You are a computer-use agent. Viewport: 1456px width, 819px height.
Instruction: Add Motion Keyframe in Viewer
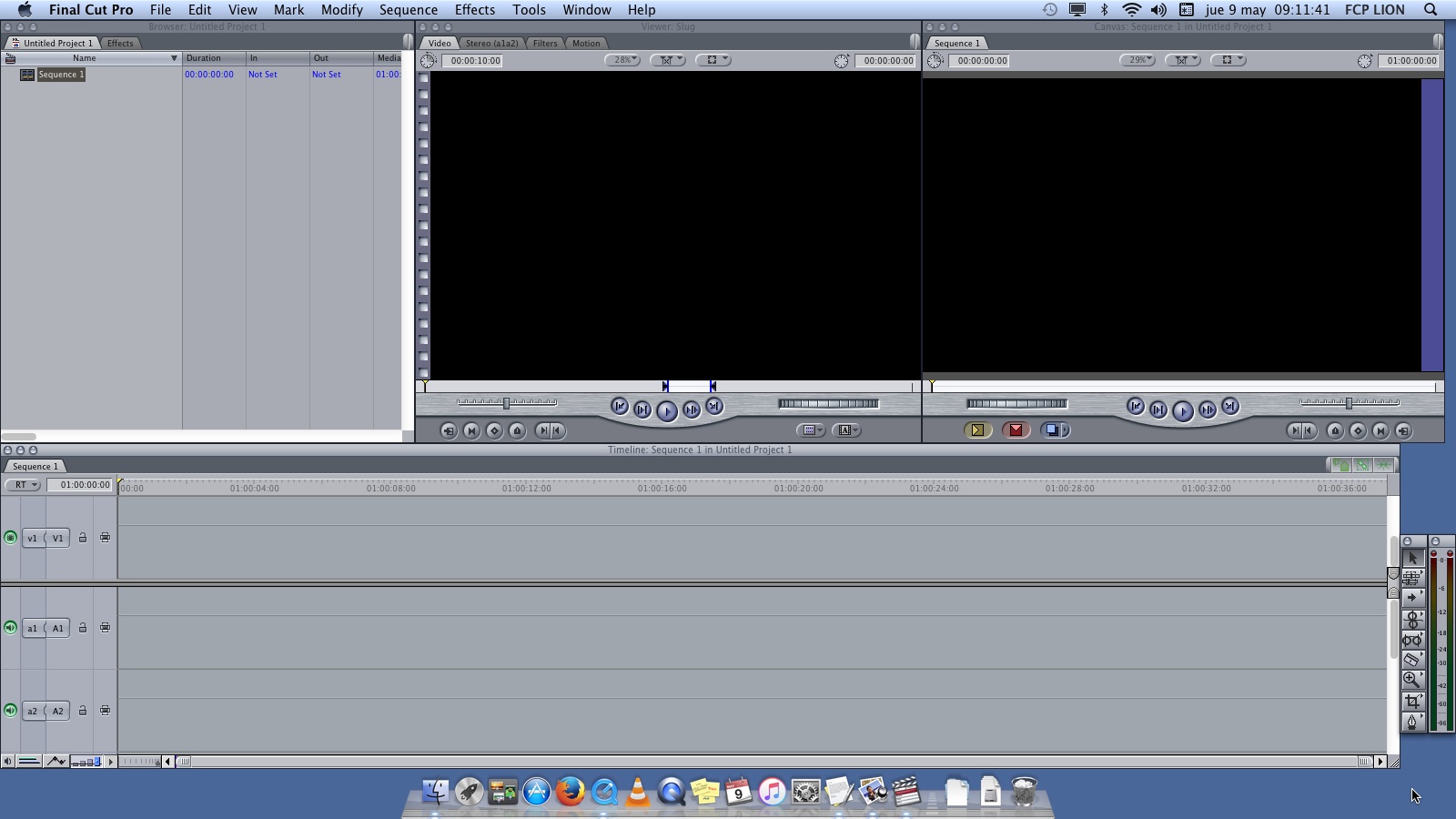click(x=494, y=431)
